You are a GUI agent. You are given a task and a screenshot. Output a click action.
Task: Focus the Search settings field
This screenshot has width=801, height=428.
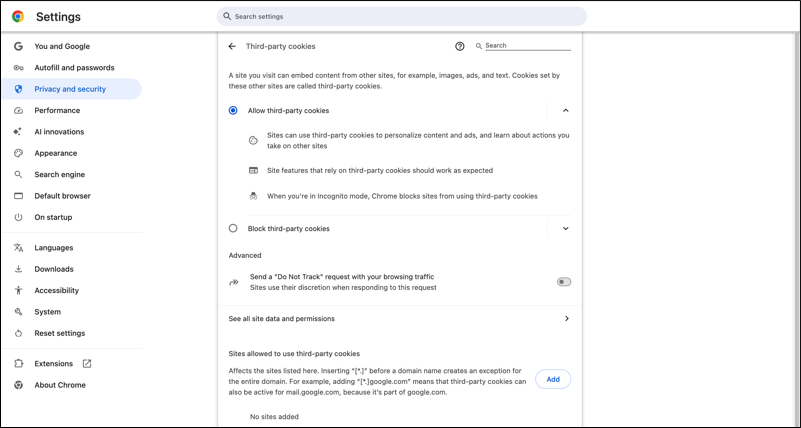click(402, 16)
